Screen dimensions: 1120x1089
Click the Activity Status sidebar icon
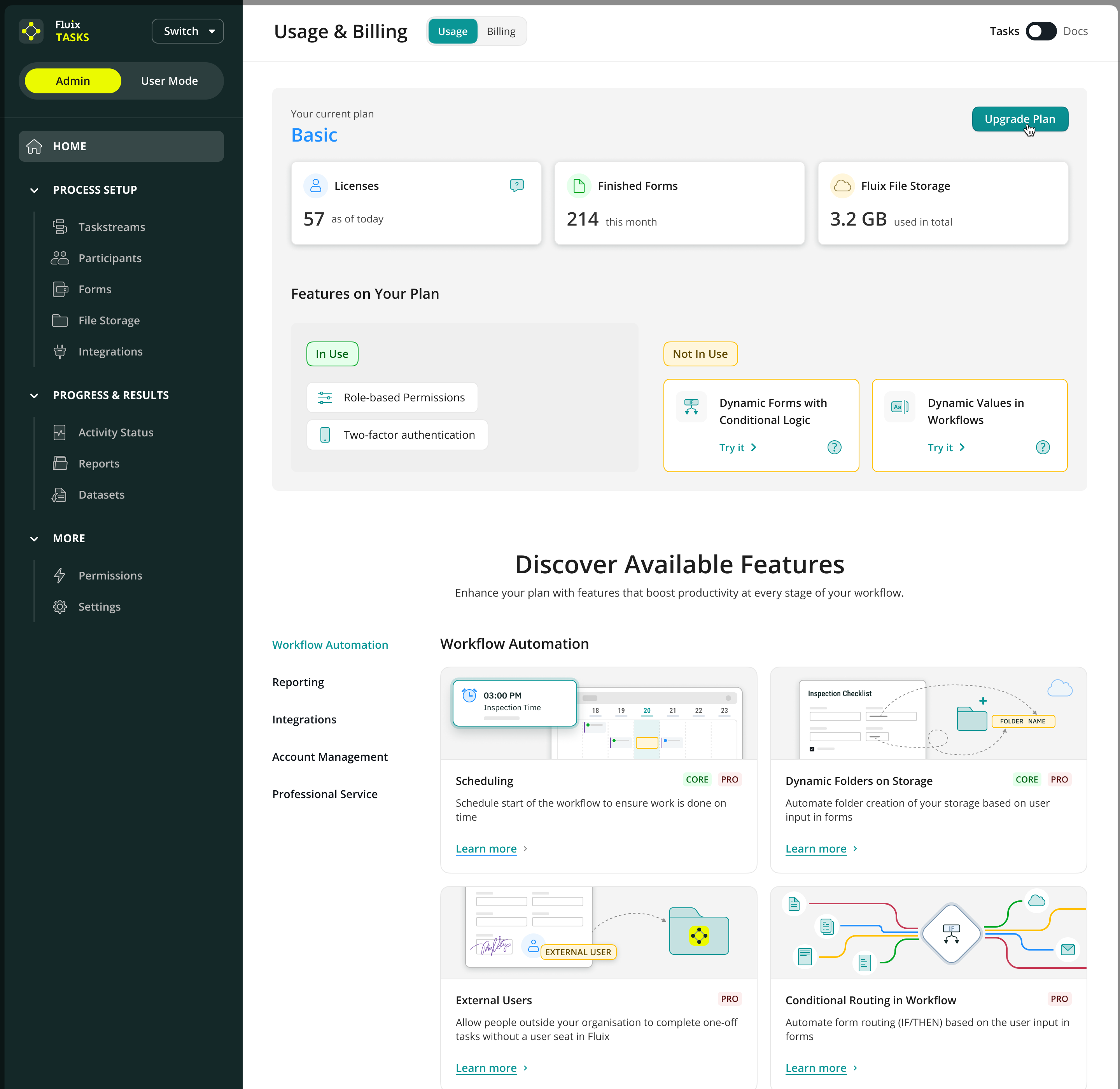(59, 432)
